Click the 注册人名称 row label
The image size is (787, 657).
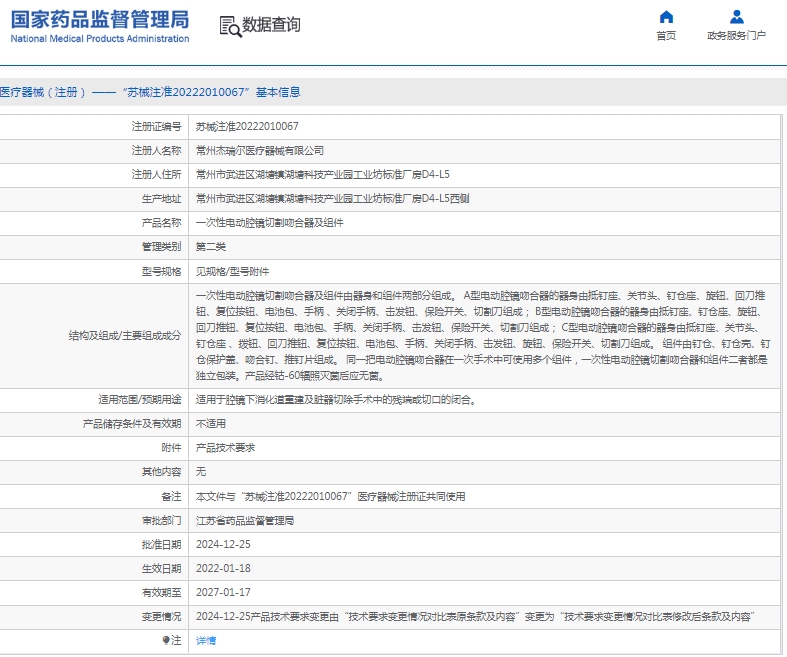pos(156,151)
